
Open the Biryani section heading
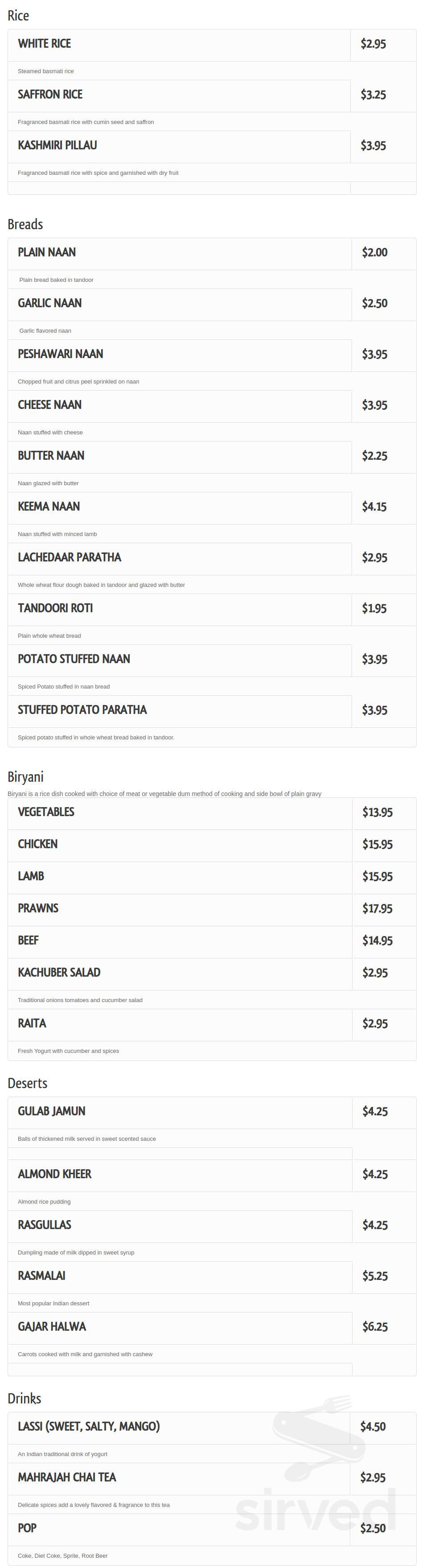click(25, 777)
